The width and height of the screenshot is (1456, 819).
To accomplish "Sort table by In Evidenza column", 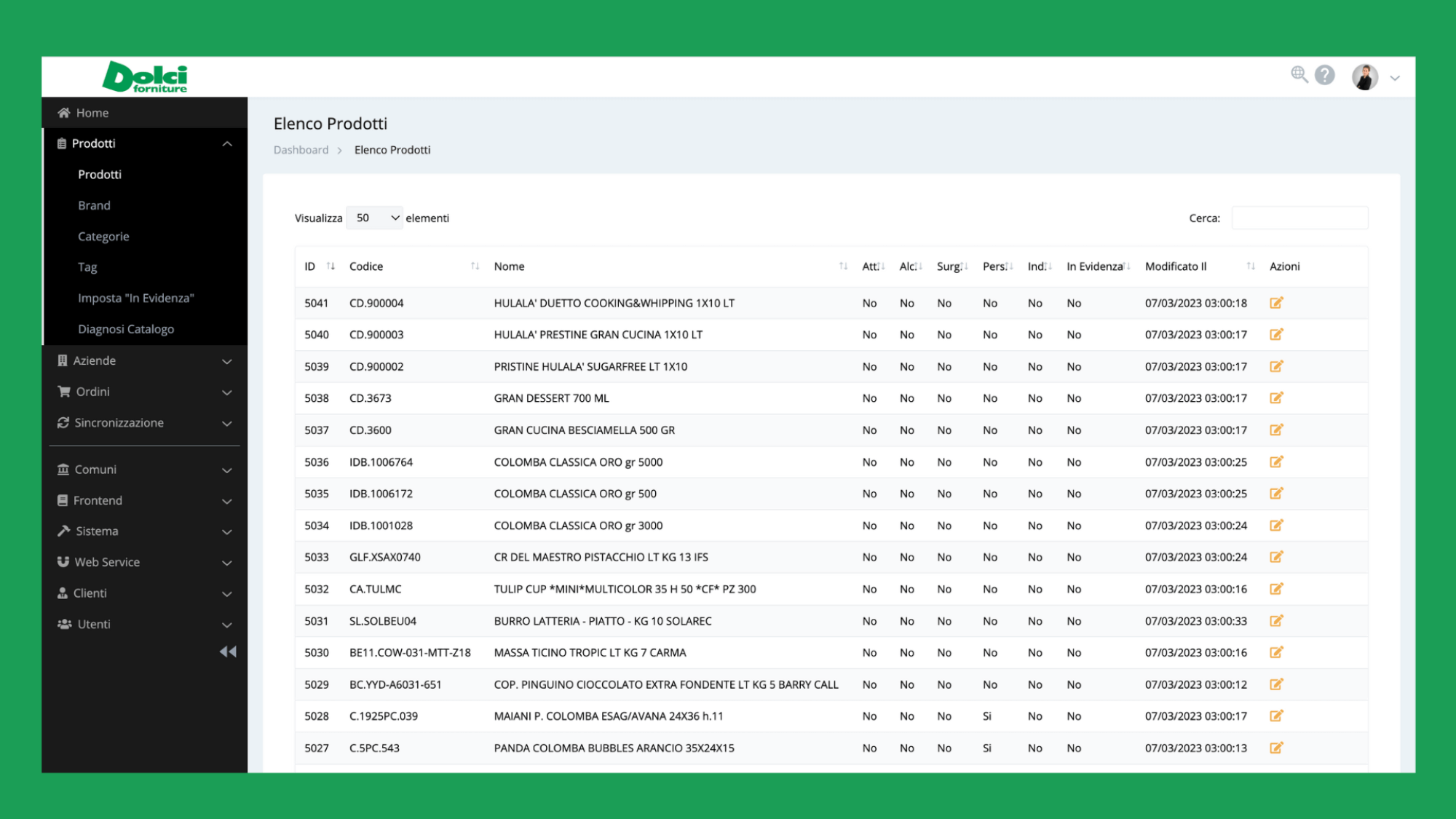I will coord(1099,266).
